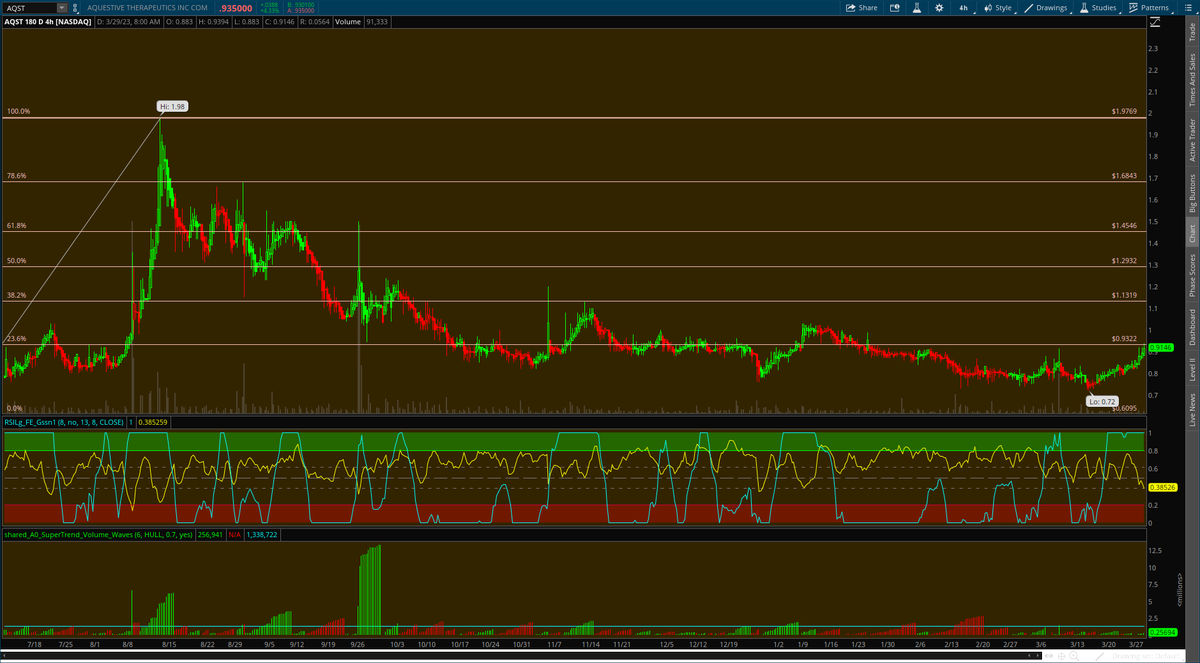Click the Lo: 0.72 price bubble
This screenshot has width=1200, height=663.
[x=1102, y=400]
